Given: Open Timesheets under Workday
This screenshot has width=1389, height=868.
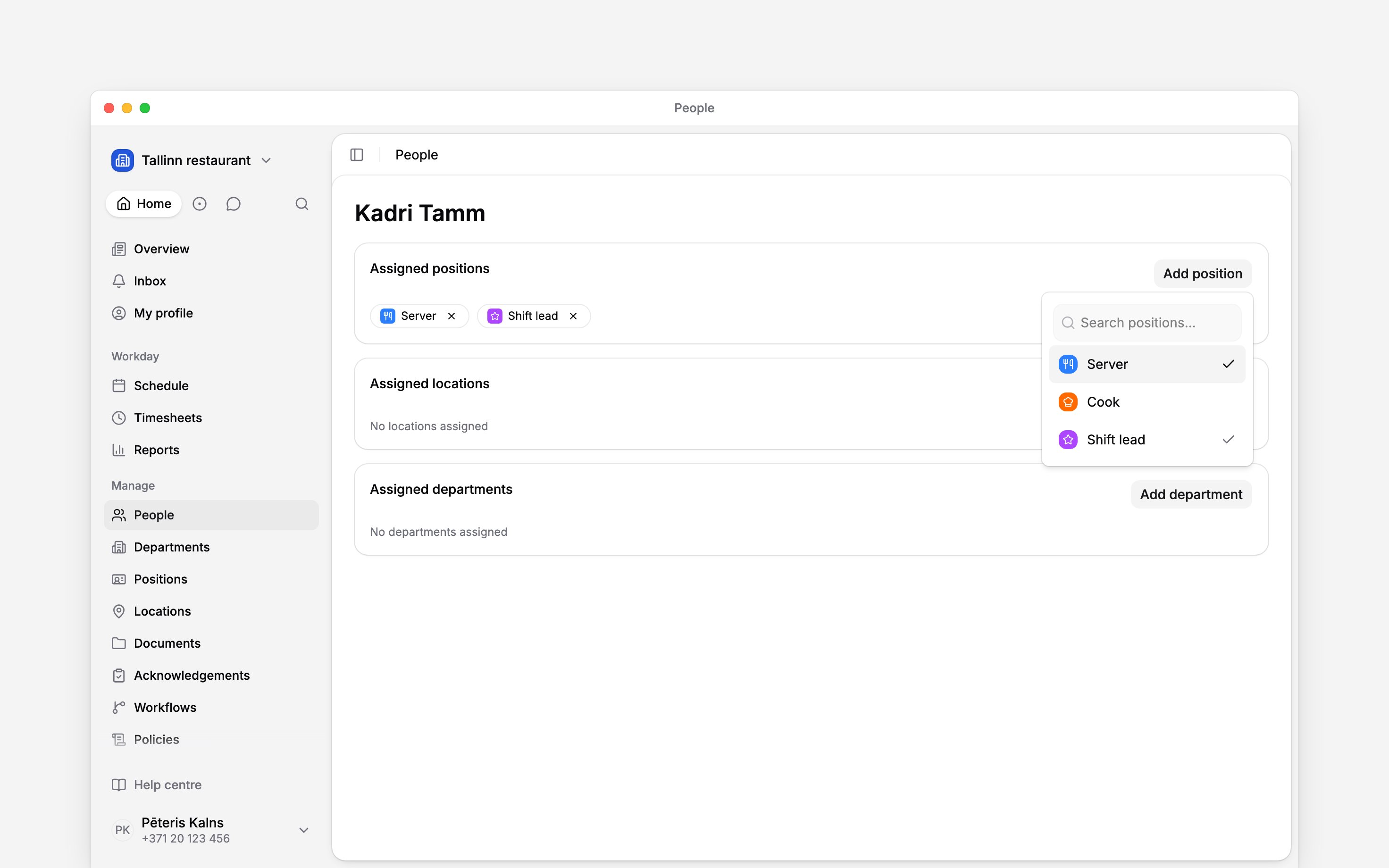Looking at the screenshot, I should pos(210,418).
